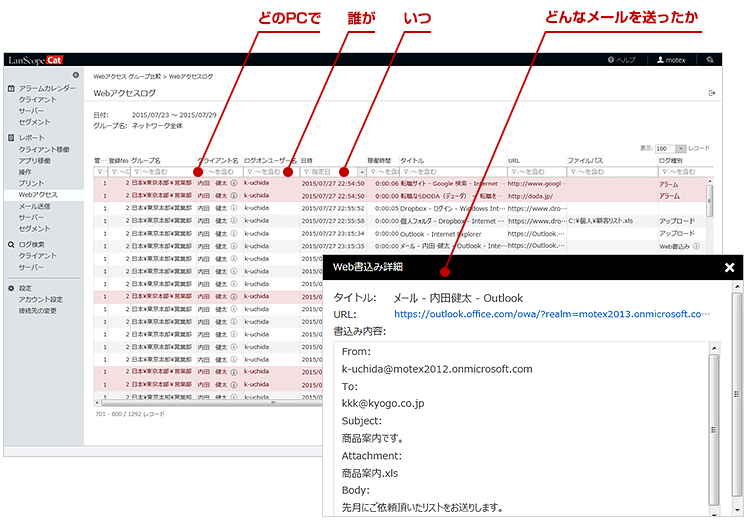Click the 2015/07/27 22:55:52 date cell
The image size is (747, 521).
tap(333, 208)
